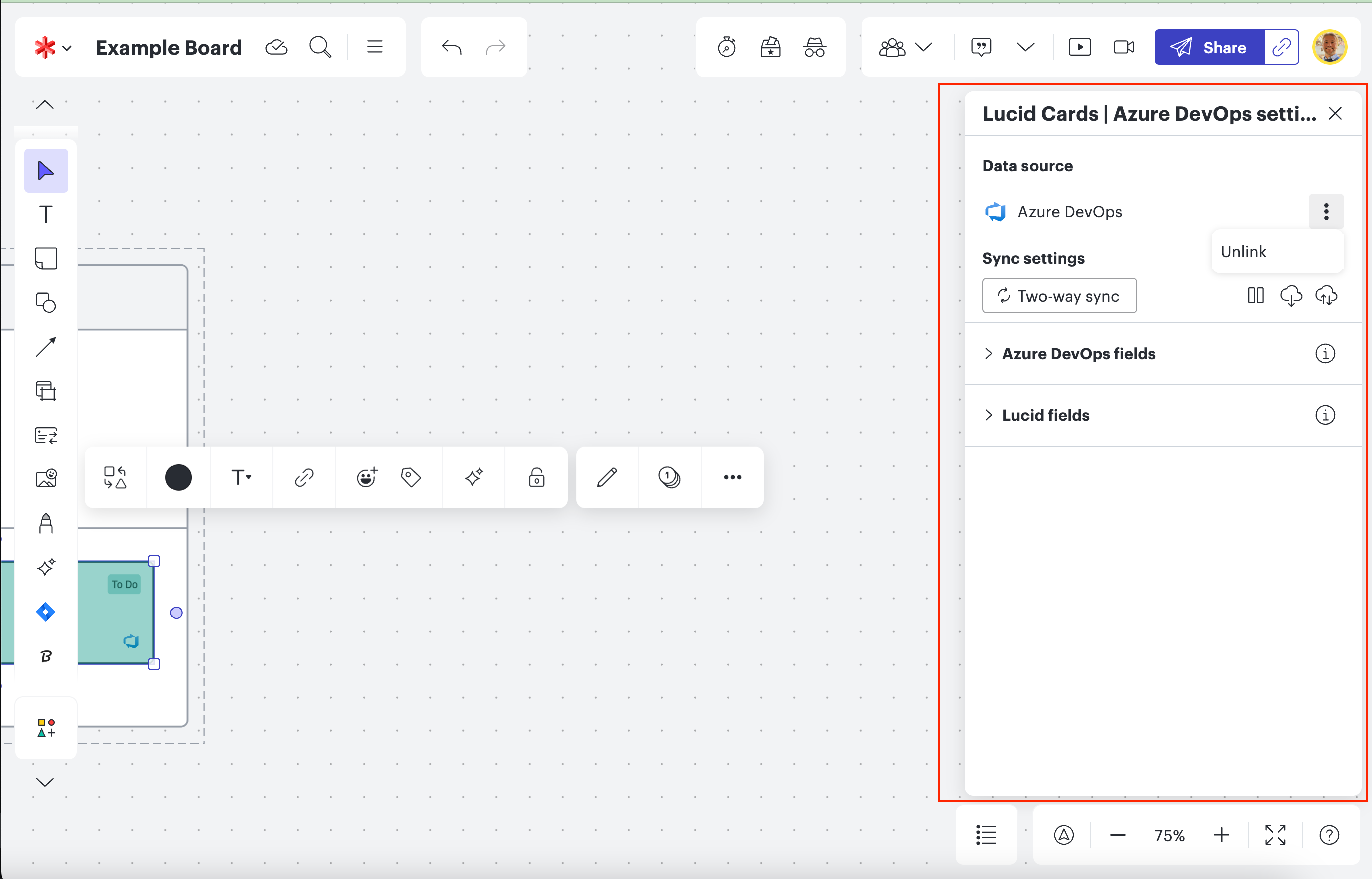Open the estimation points circle icon
The height and width of the screenshot is (879, 1372).
click(x=670, y=477)
